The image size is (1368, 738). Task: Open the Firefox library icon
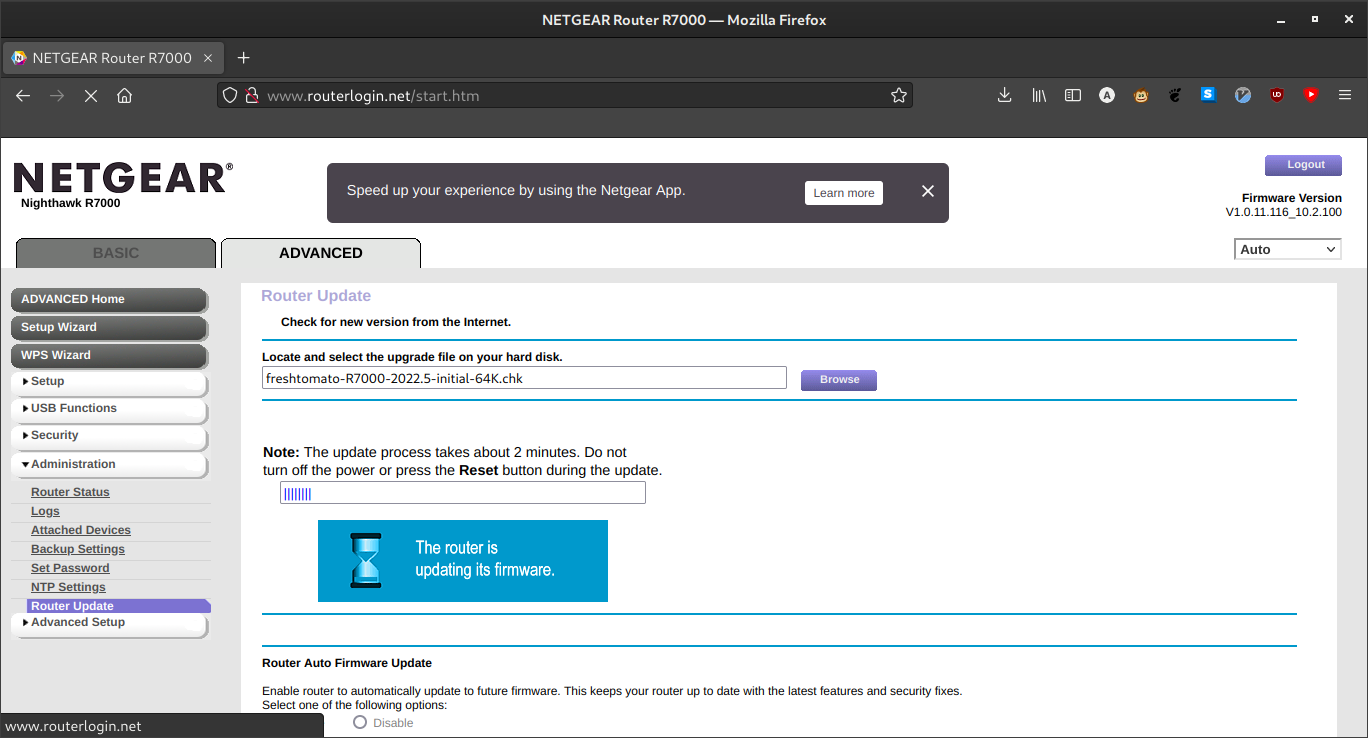[1039, 95]
